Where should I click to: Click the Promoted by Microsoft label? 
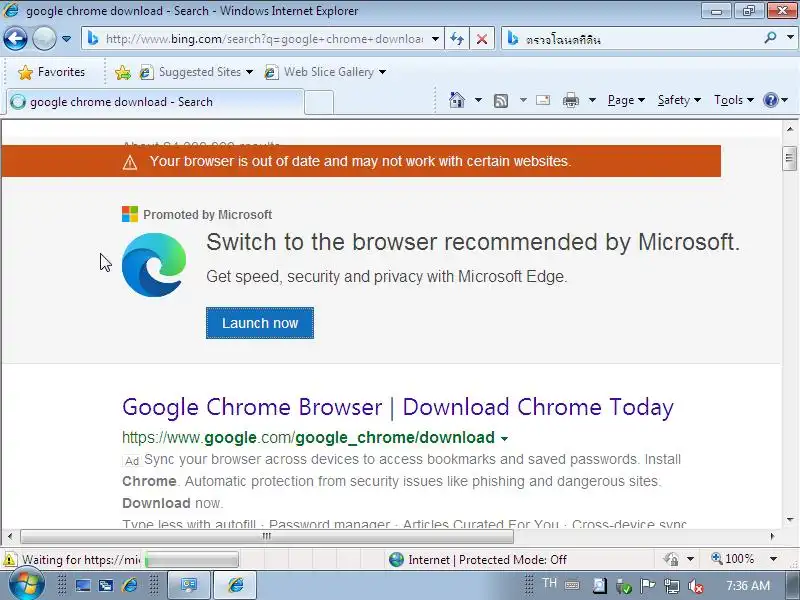(x=207, y=215)
